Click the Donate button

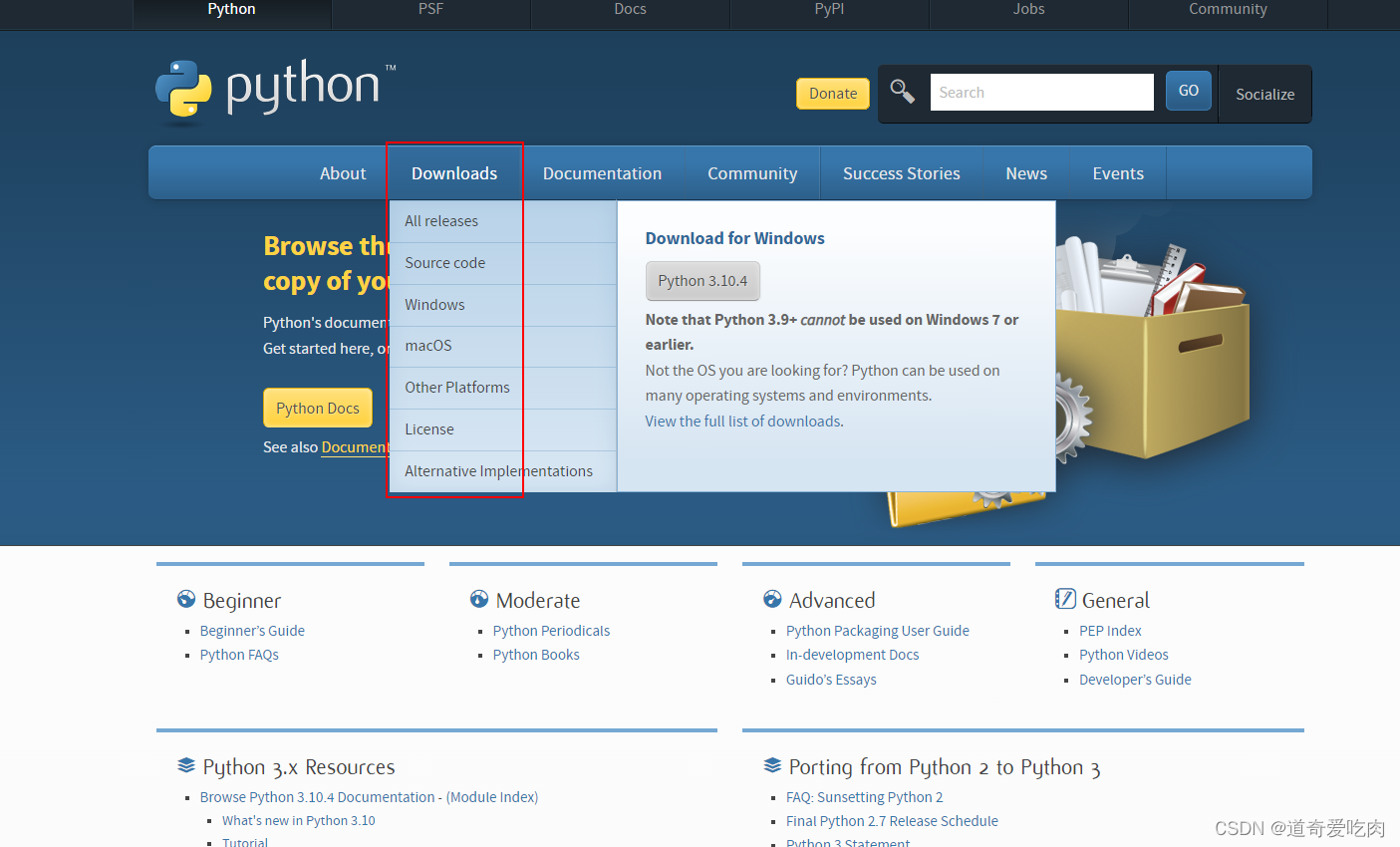pos(833,94)
